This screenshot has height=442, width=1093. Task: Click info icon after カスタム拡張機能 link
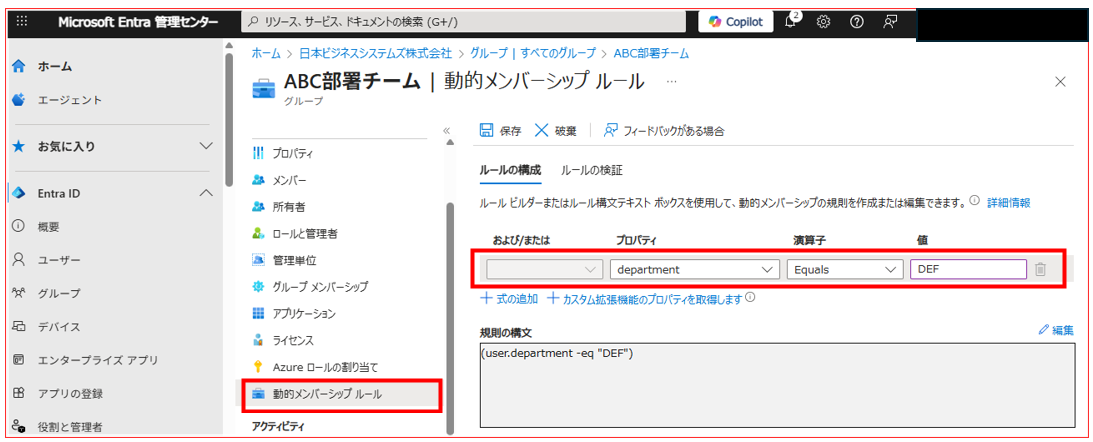[750, 298]
